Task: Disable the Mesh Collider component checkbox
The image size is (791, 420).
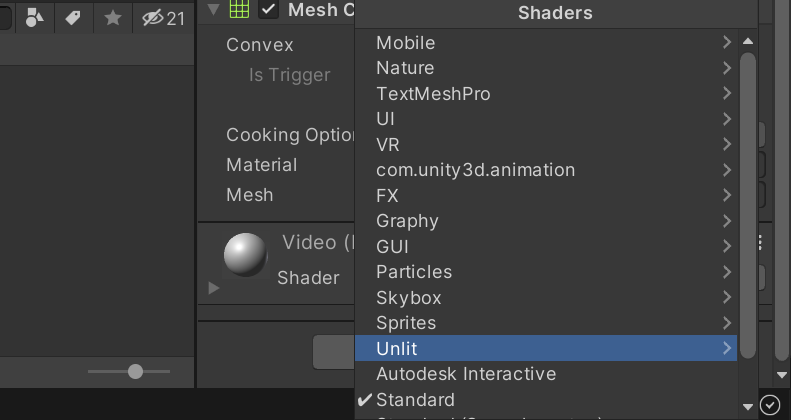Action: (x=268, y=10)
